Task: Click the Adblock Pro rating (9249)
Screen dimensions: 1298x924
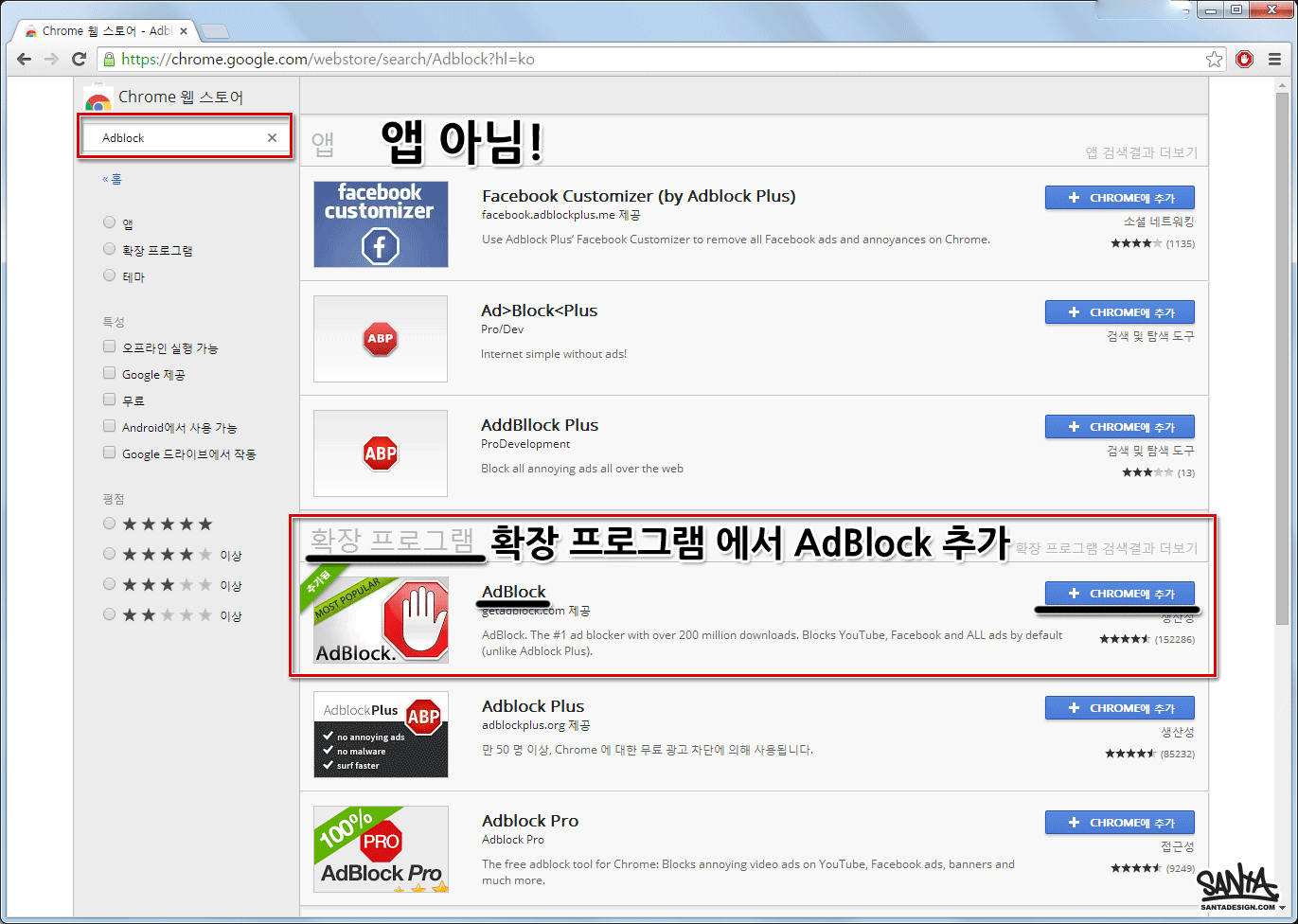Action: 1152,869
